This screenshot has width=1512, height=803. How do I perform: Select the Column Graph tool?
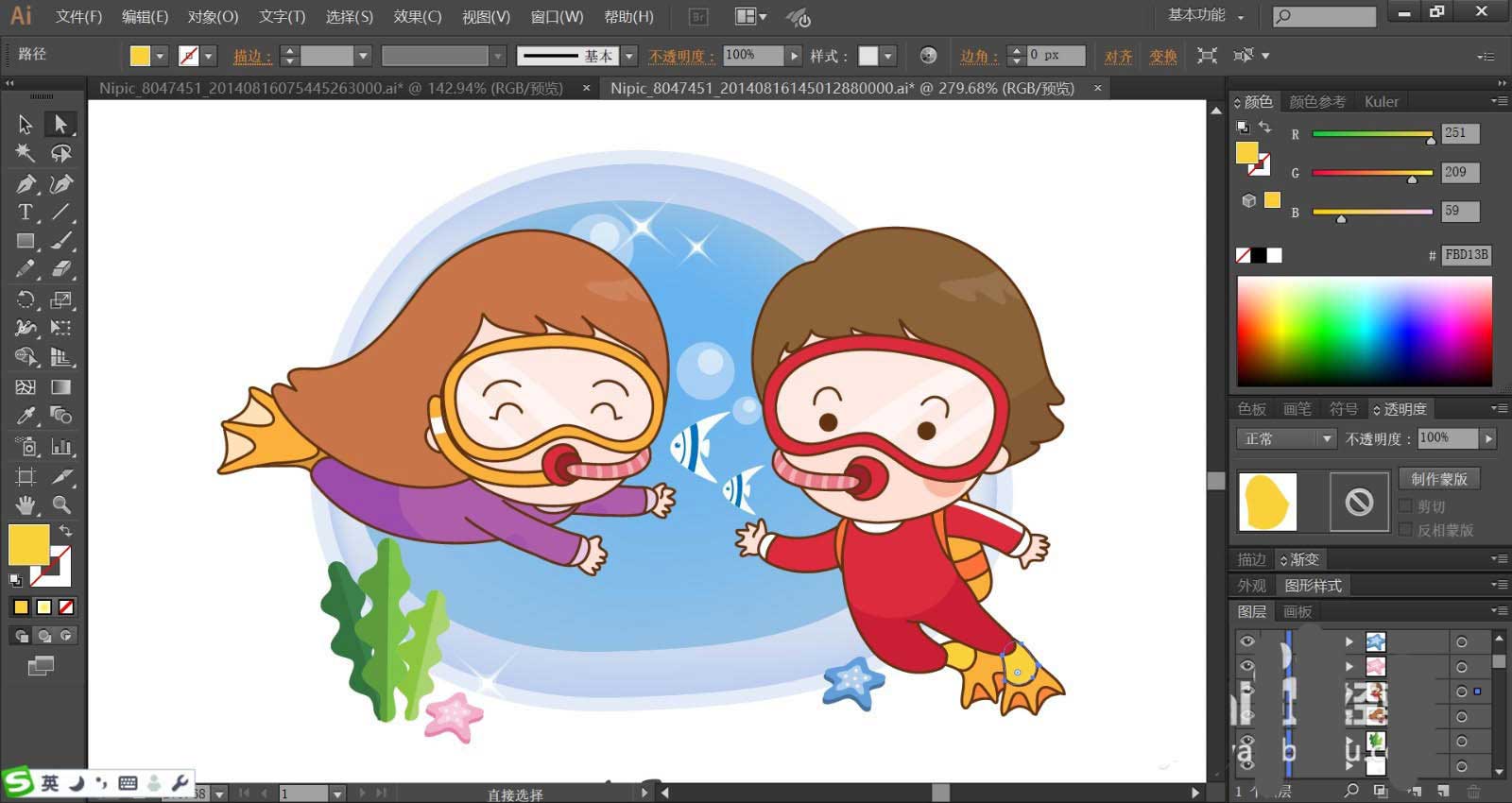pos(61,447)
